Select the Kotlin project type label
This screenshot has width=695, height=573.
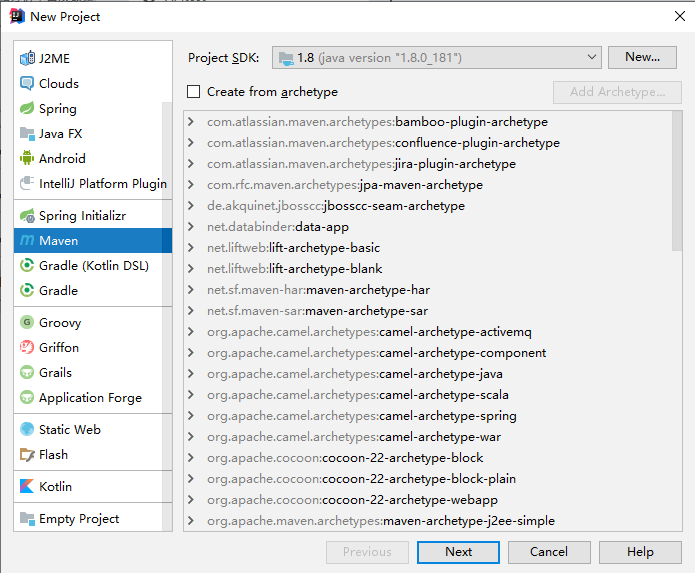(x=55, y=487)
